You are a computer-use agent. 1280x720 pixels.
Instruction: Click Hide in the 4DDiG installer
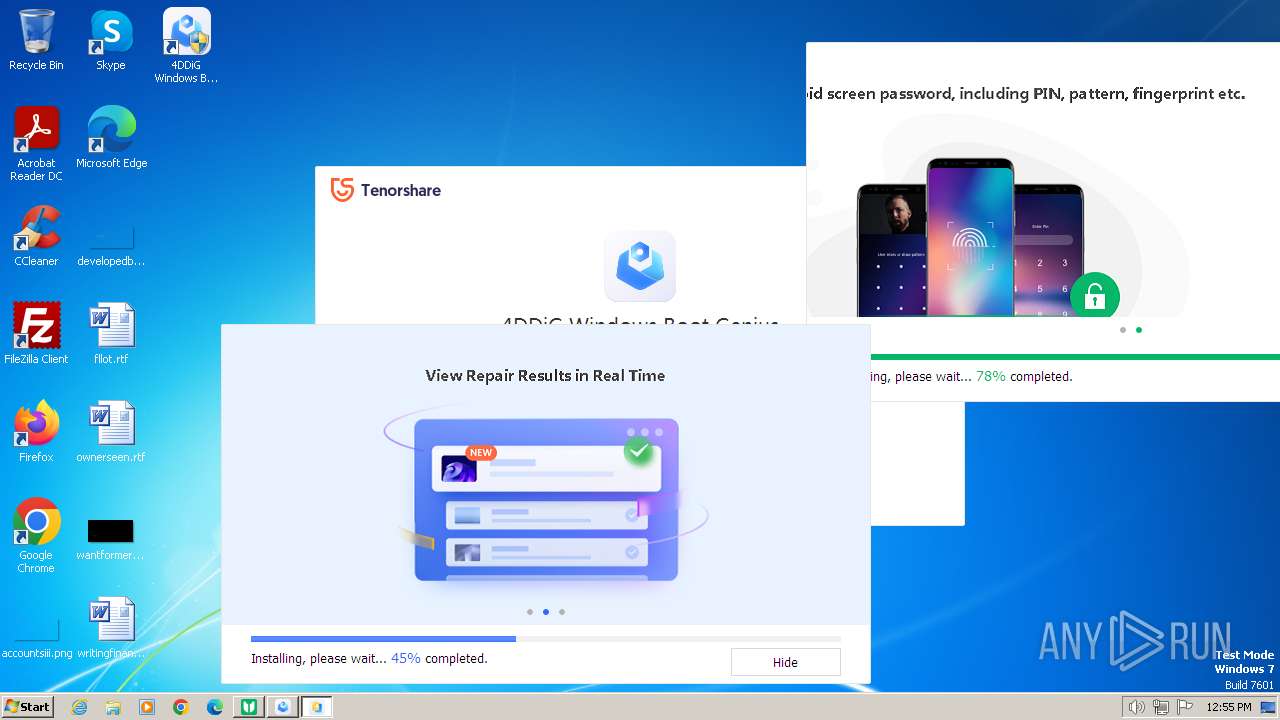coord(785,662)
